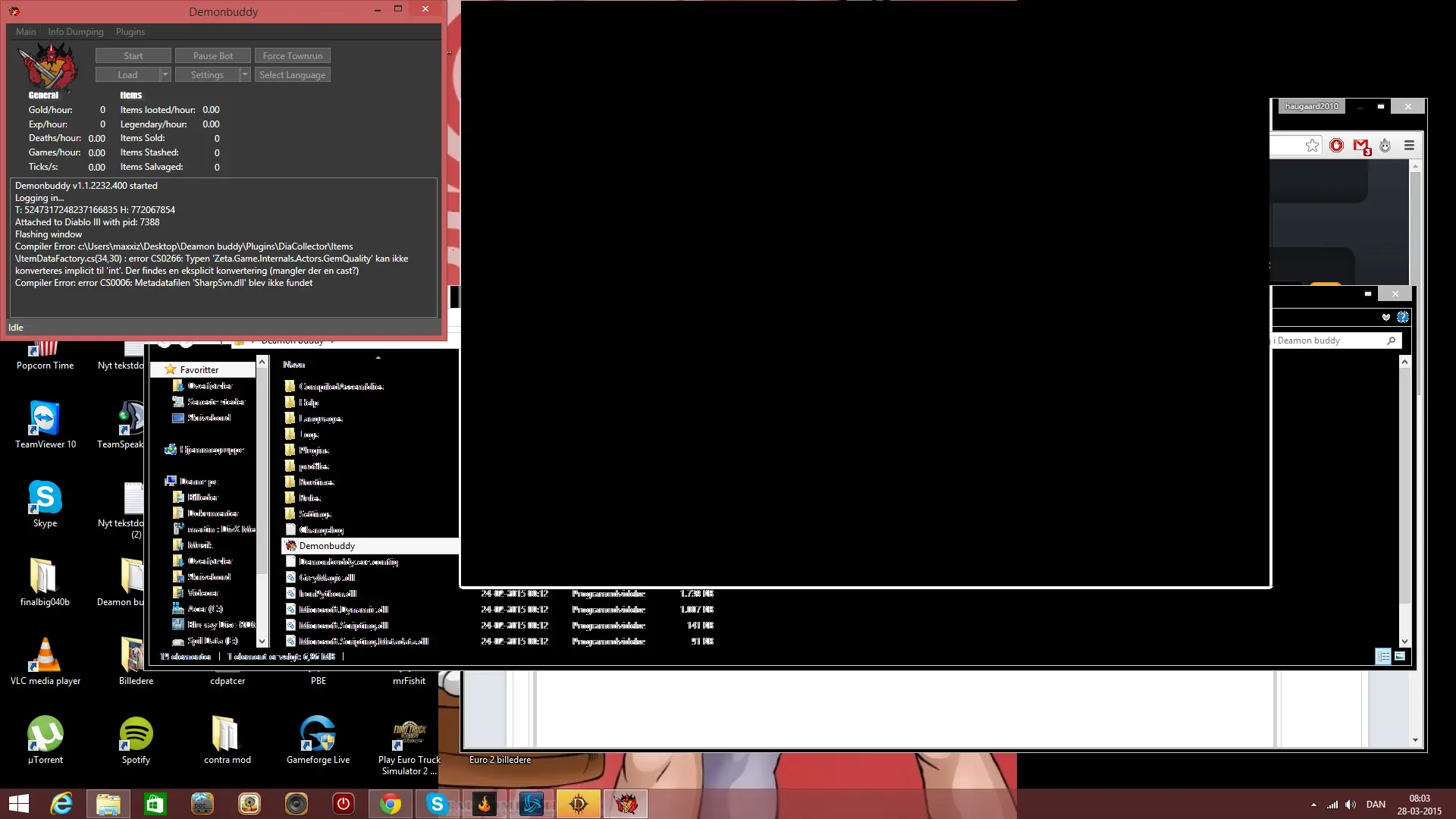Switch to the Info Dumping tab
Viewport: 1456px width, 819px height.
coord(76,32)
